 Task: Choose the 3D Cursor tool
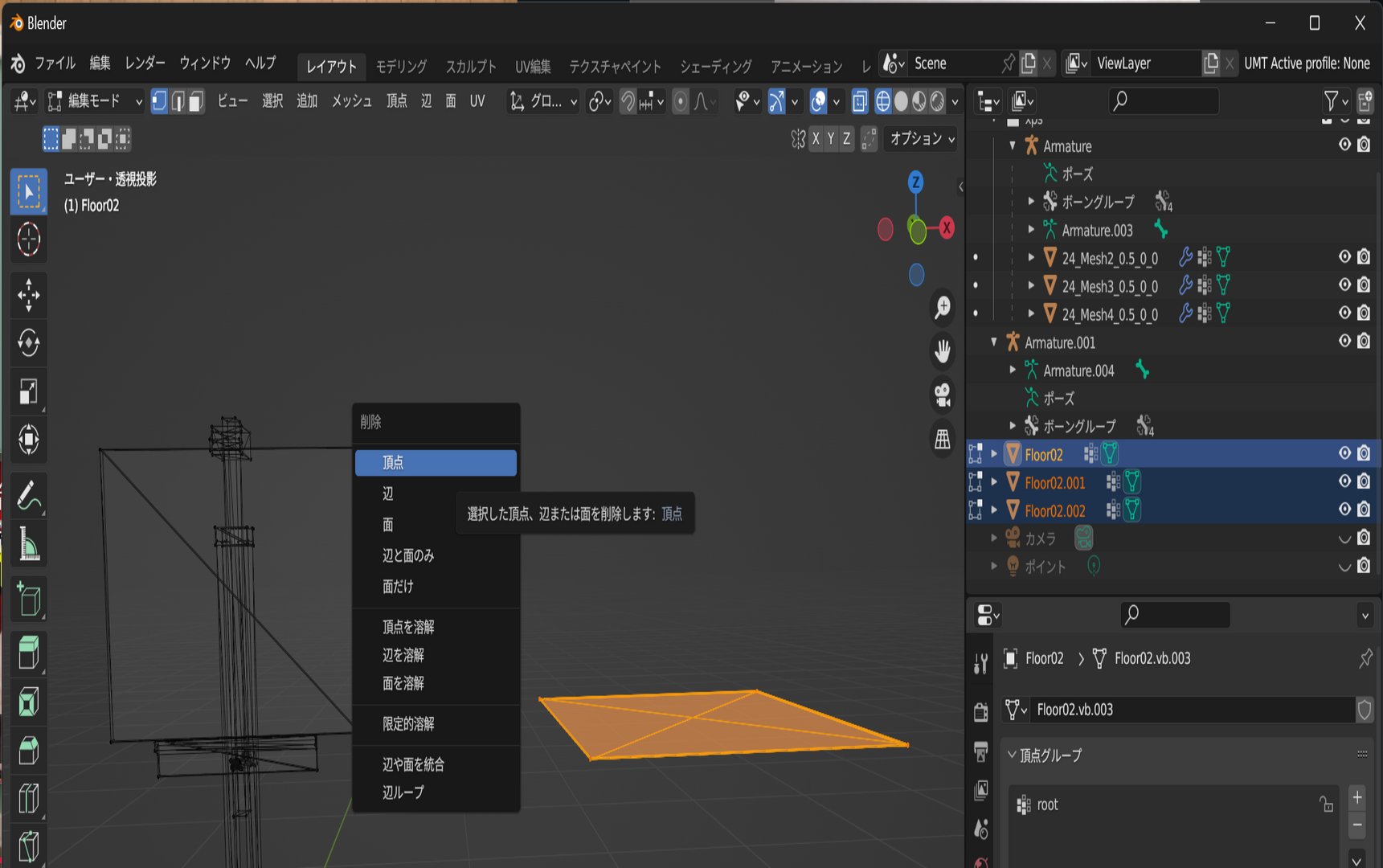pos(29,239)
